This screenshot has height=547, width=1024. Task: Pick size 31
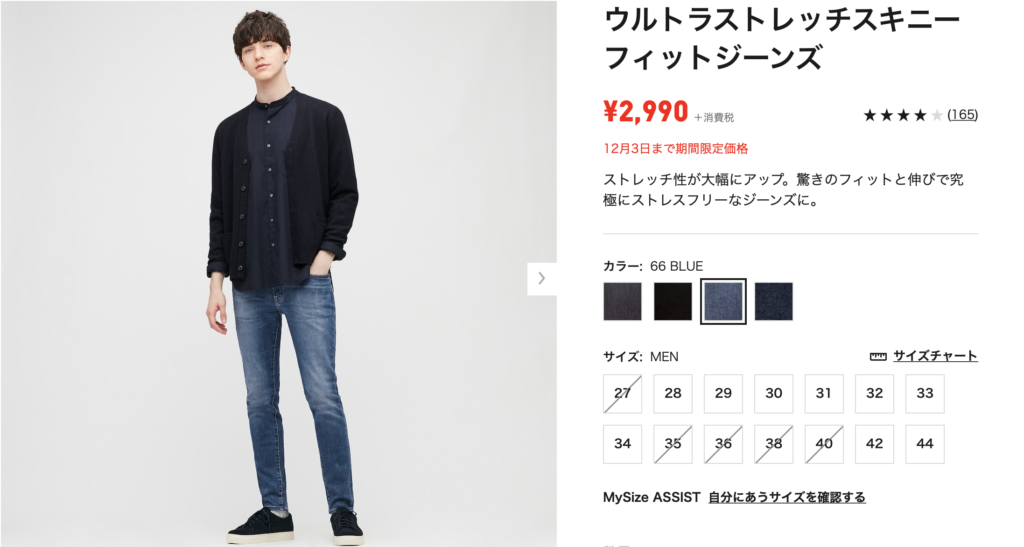click(x=824, y=394)
